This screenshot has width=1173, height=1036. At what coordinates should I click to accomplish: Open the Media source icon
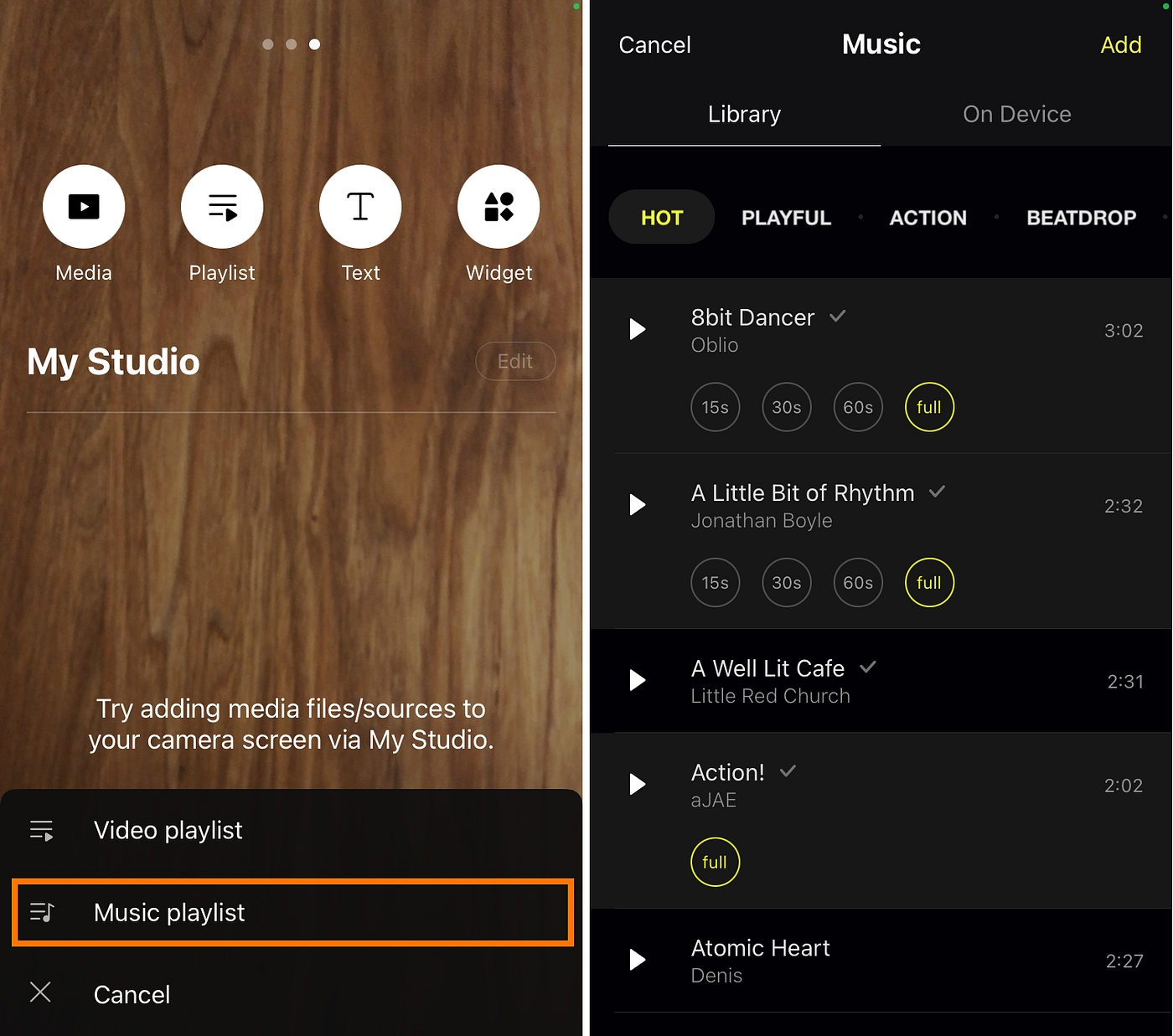coord(84,206)
